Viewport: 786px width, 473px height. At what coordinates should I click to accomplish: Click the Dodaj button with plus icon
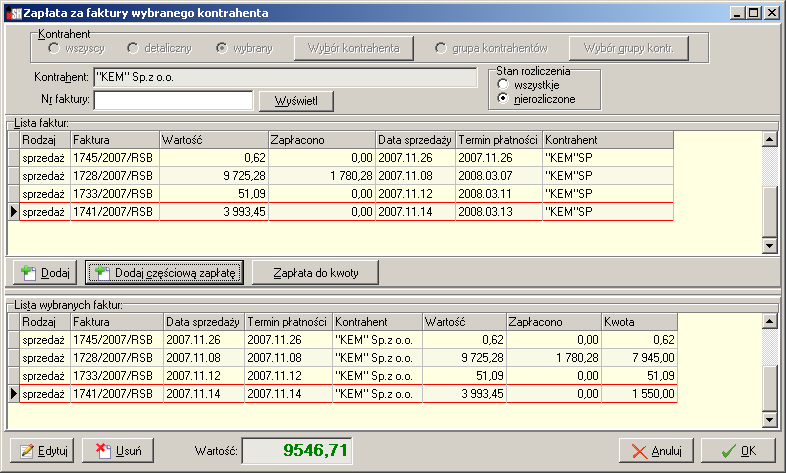pos(45,273)
